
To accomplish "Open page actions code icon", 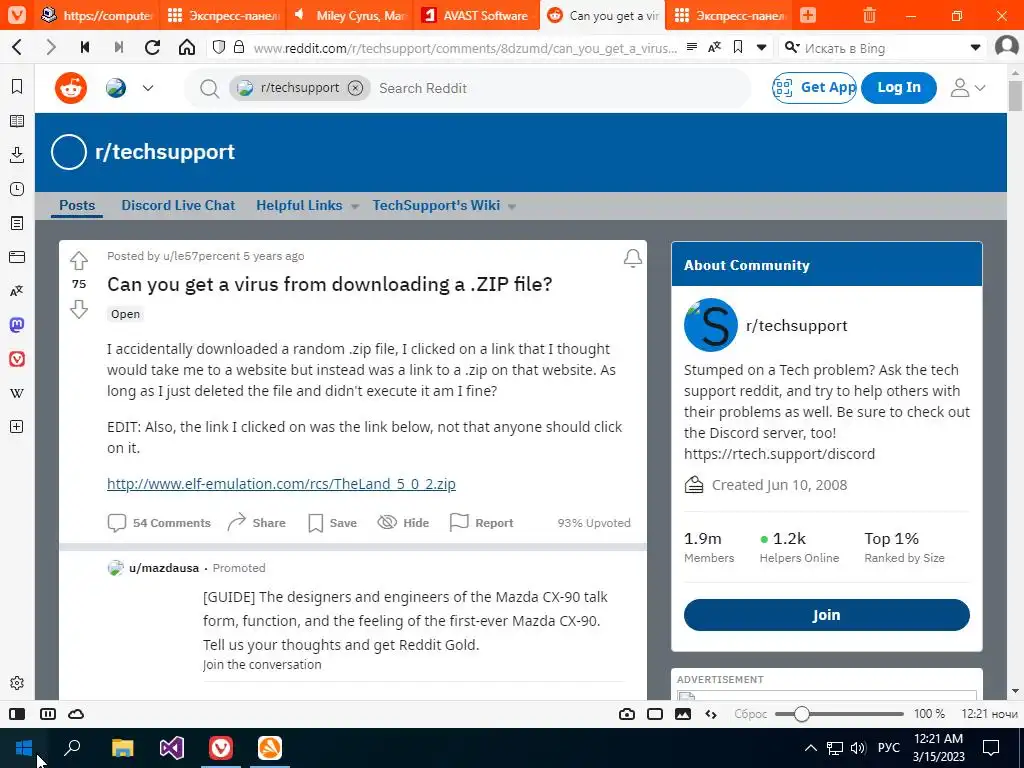I will point(711,714).
